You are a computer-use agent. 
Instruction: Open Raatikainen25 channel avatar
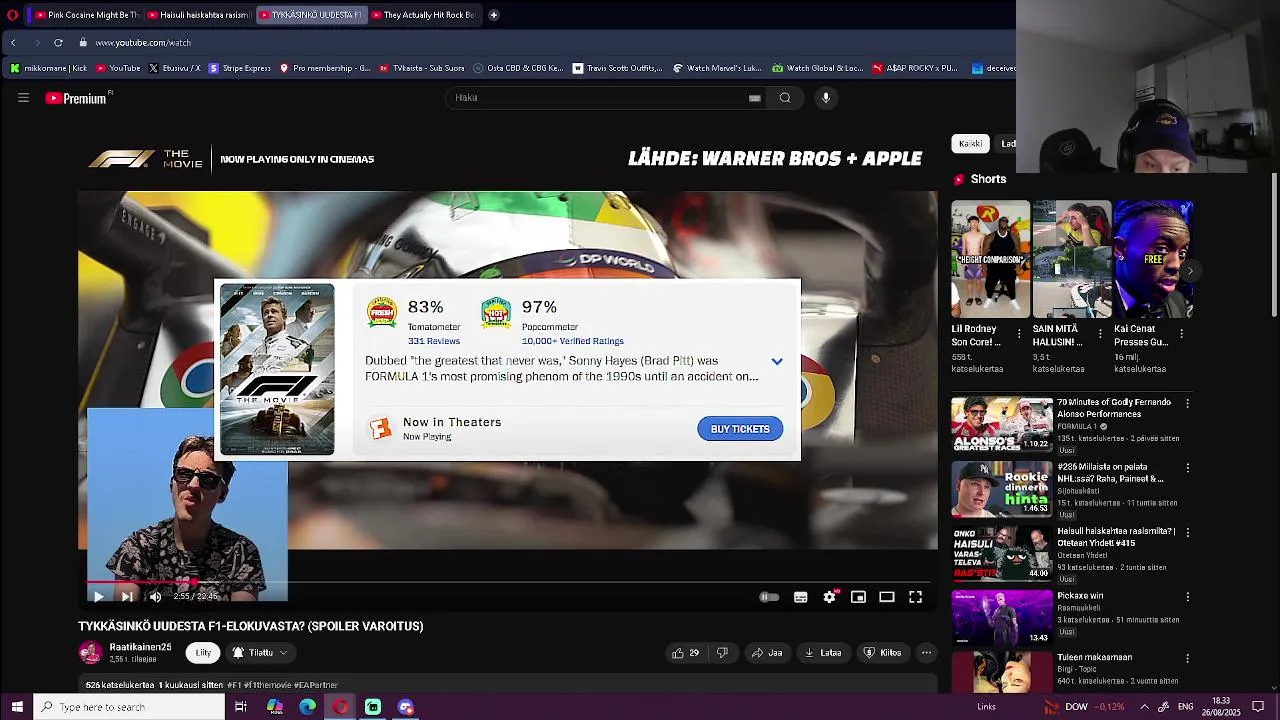90,653
